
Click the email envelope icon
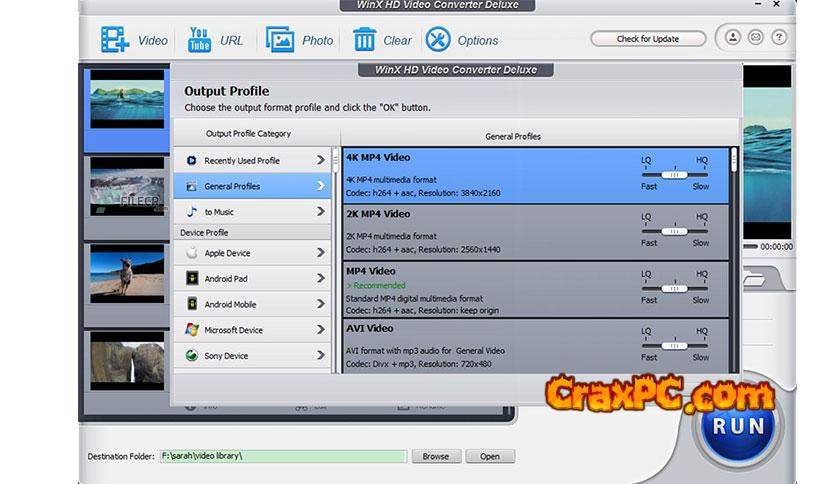pyautogui.click(x=756, y=38)
